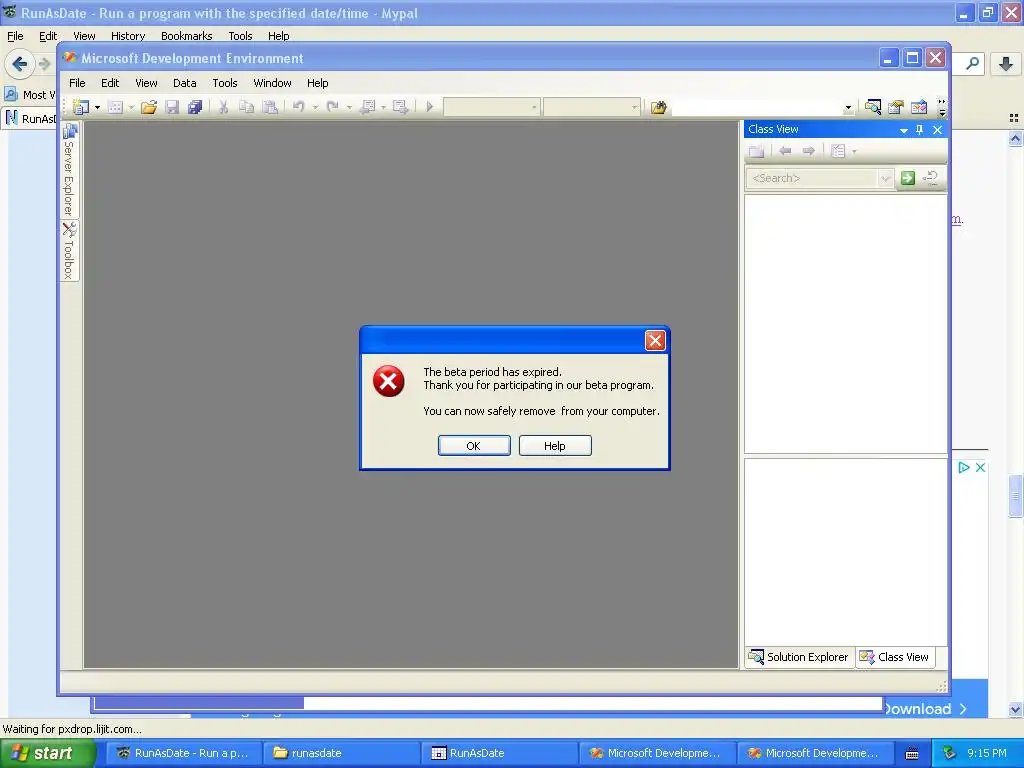1024x768 pixels.
Task: Expand the Find combo box dropdown arrow
Action: pos(848,108)
